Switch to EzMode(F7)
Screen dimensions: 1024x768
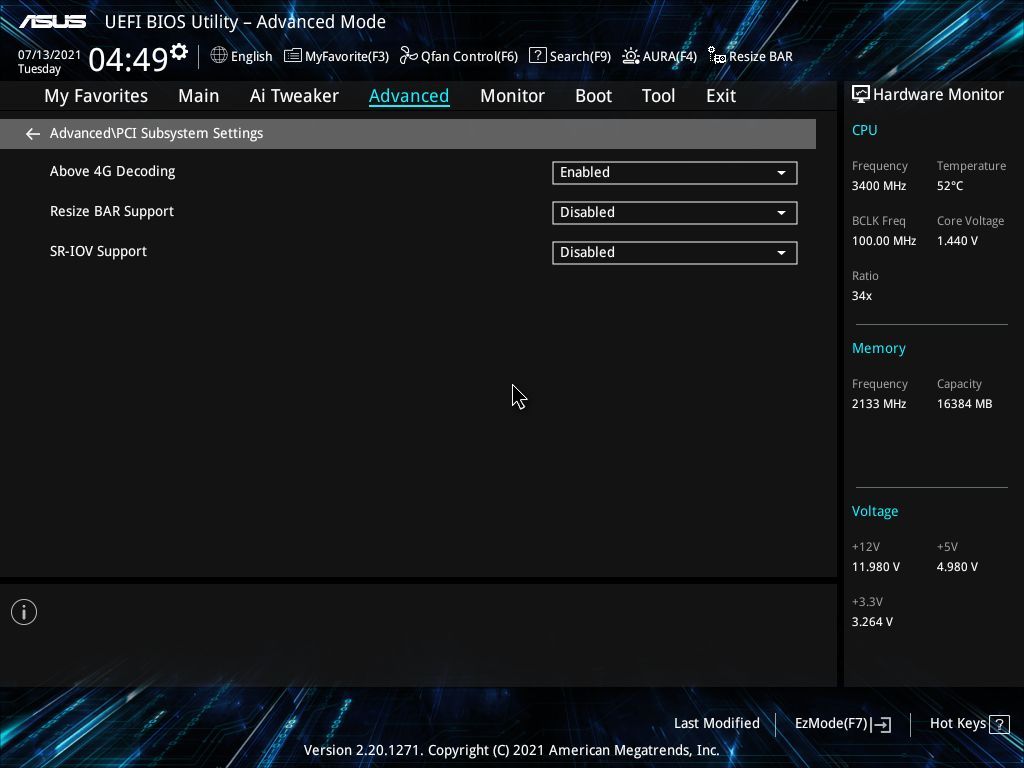(x=842, y=724)
